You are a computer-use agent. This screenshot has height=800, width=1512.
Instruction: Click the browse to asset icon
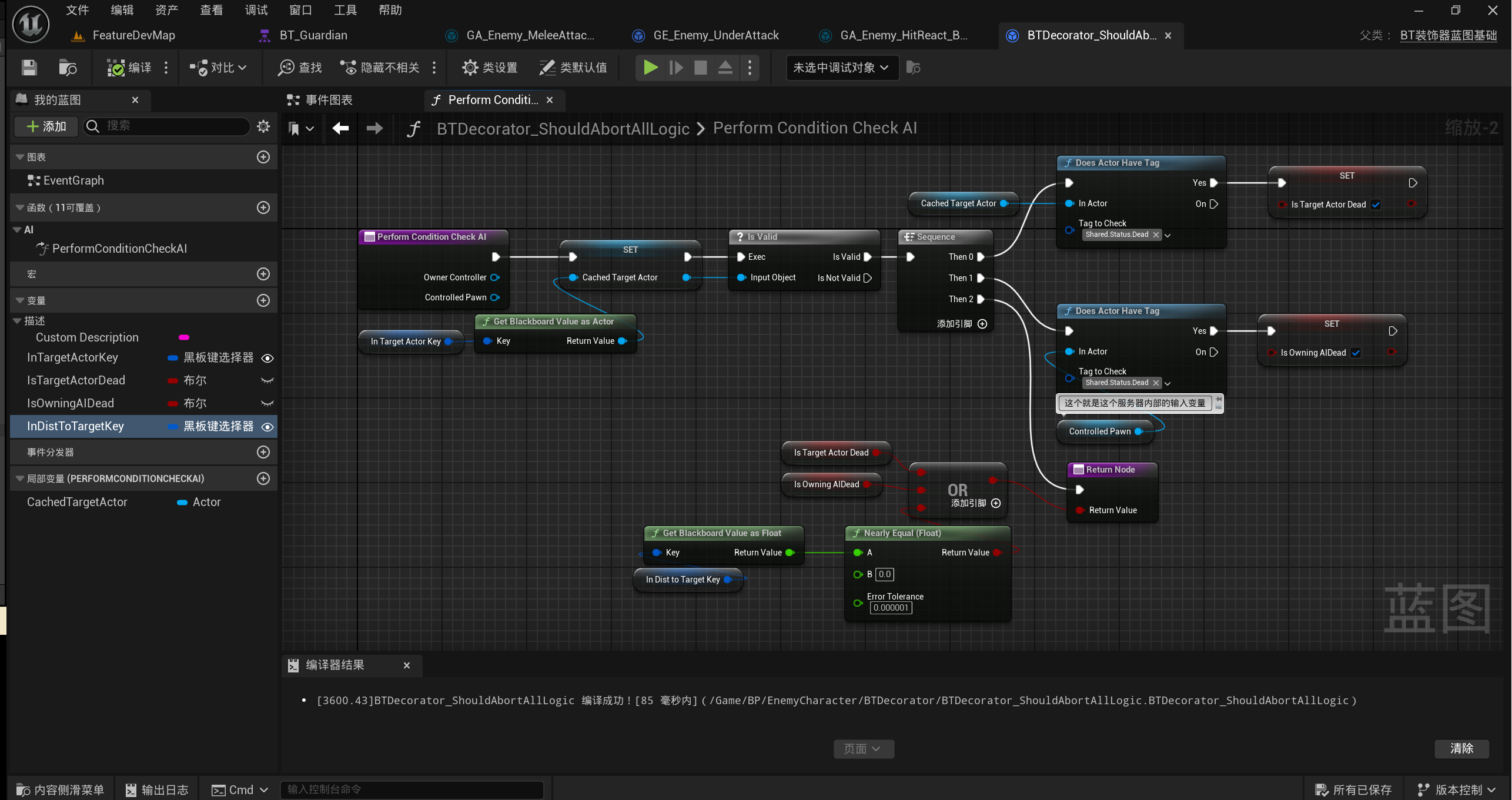(68, 68)
